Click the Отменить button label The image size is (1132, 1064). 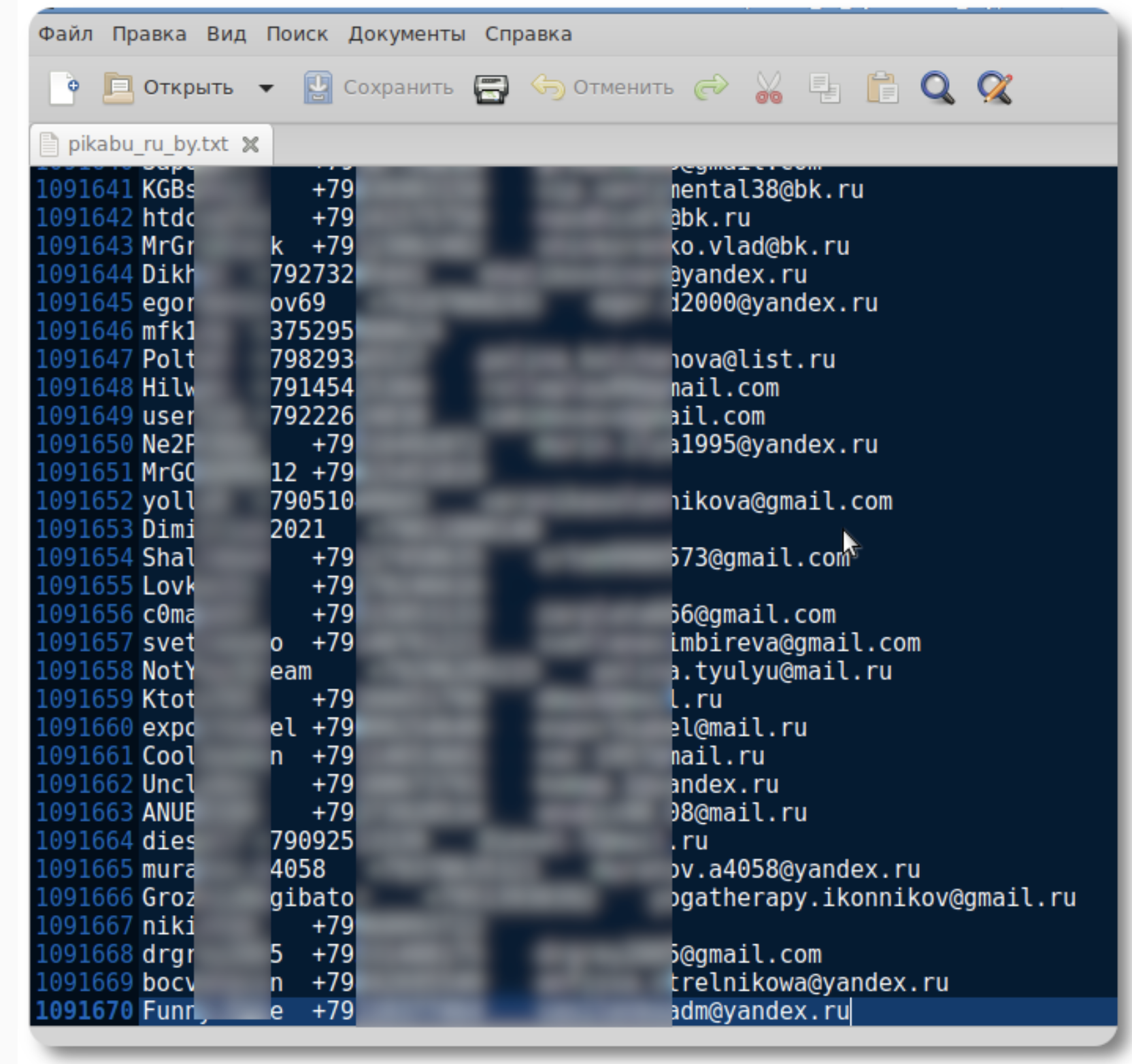(623, 88)
